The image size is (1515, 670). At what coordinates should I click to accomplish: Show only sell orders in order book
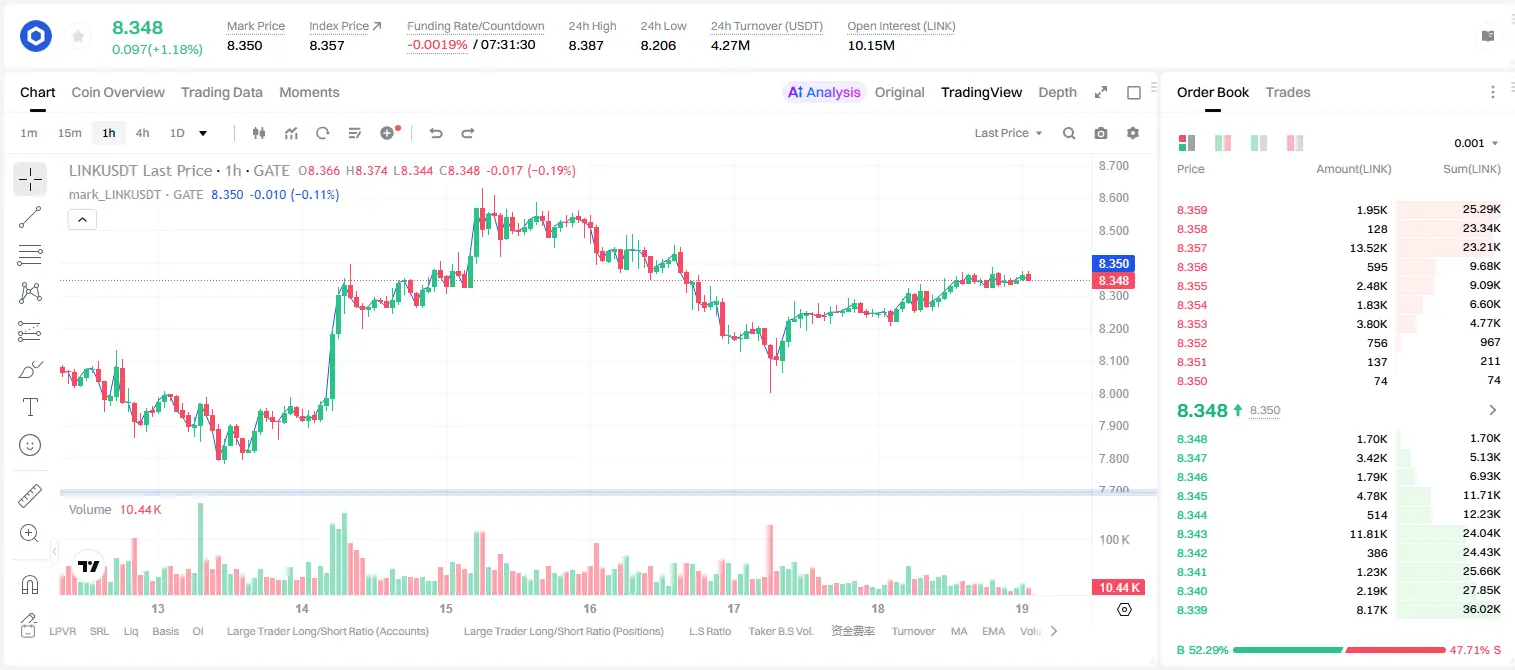tap(1292, 143)
